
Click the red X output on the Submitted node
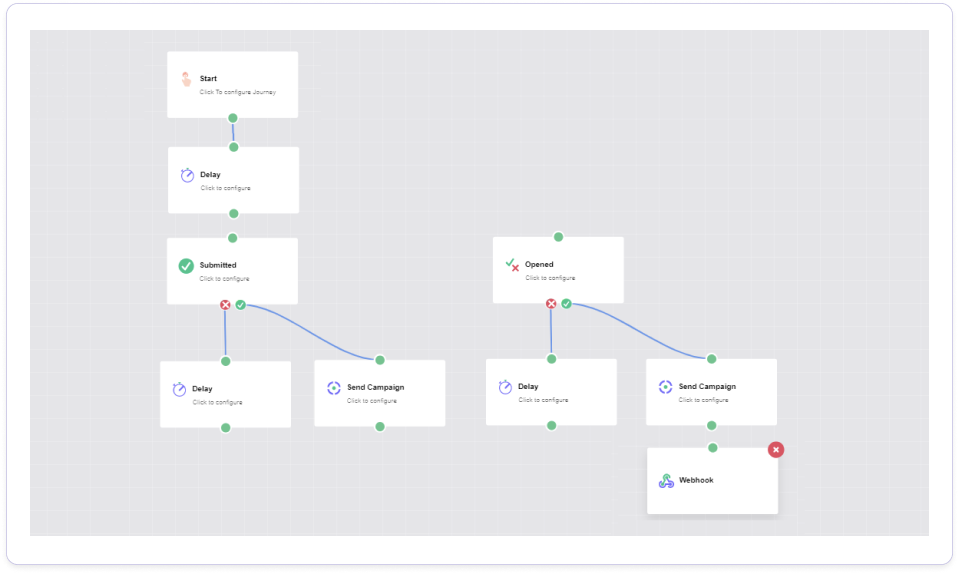(226, 305)
